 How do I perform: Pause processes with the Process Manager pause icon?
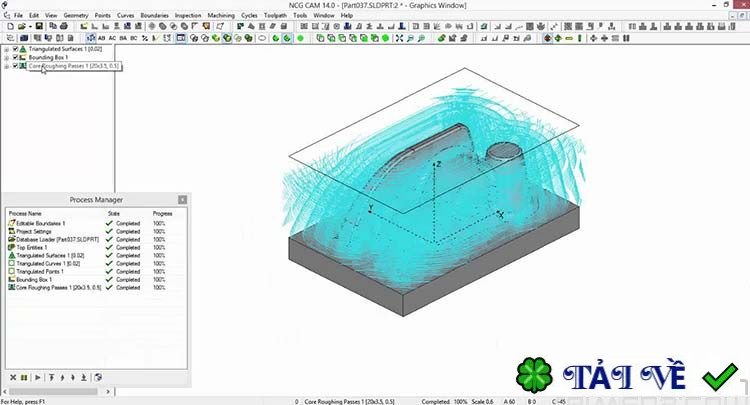[23, 377]
